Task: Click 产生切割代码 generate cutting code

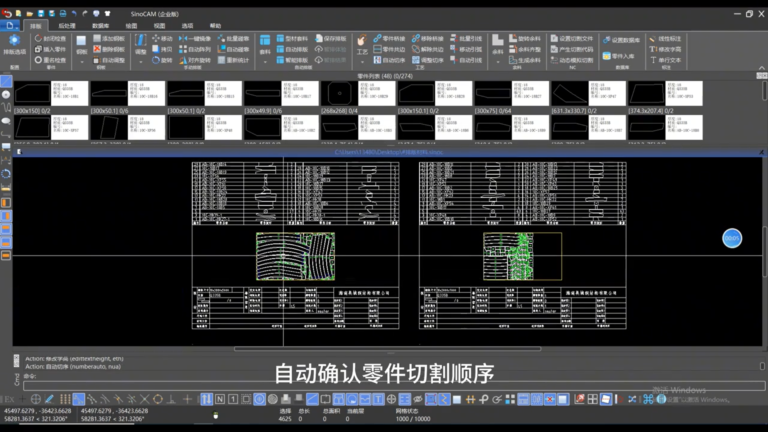Action: coord(572,49)
